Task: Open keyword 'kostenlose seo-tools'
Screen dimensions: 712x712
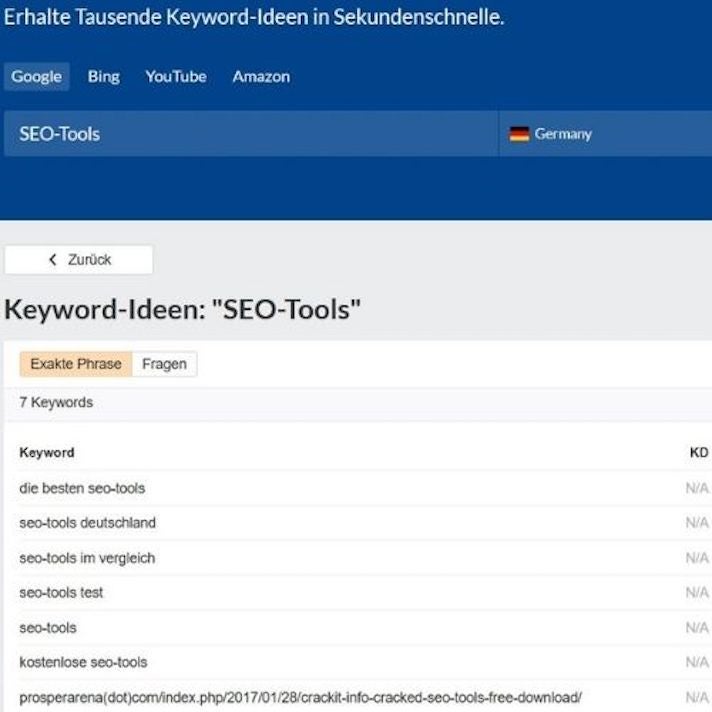Action: (83, 662)
